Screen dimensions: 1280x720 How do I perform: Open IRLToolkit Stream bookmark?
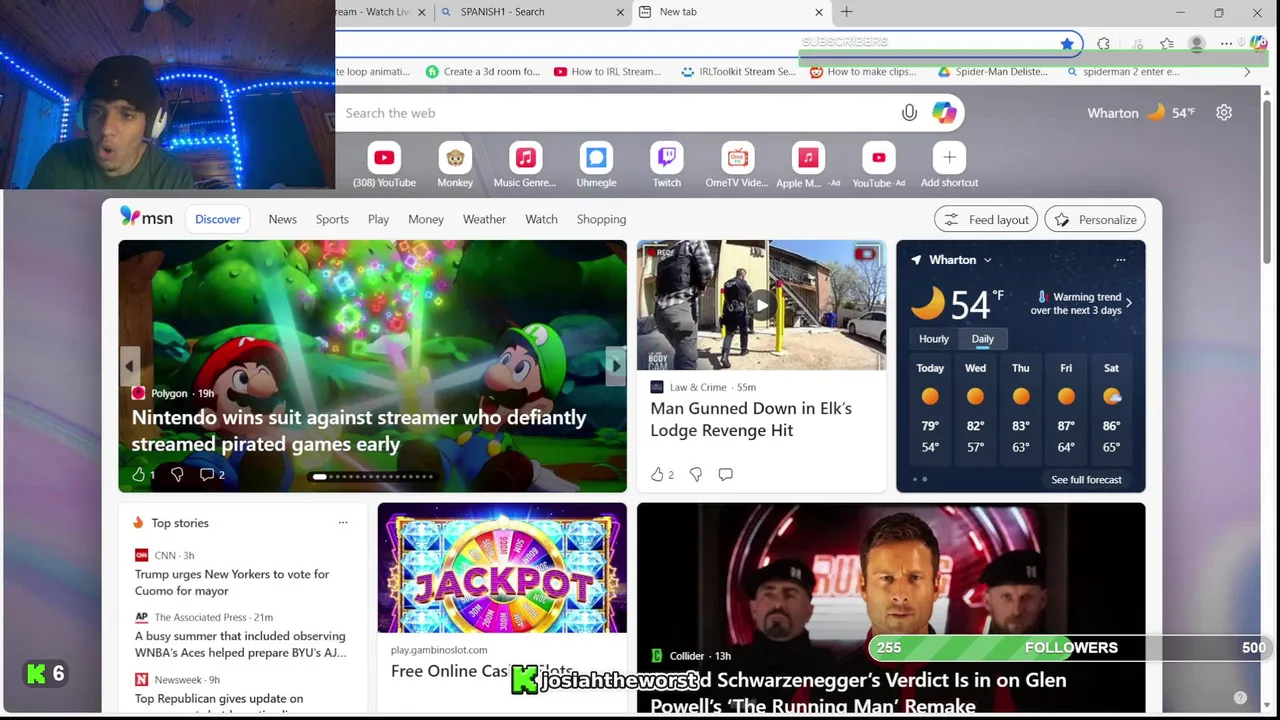[x=738, y=72]
